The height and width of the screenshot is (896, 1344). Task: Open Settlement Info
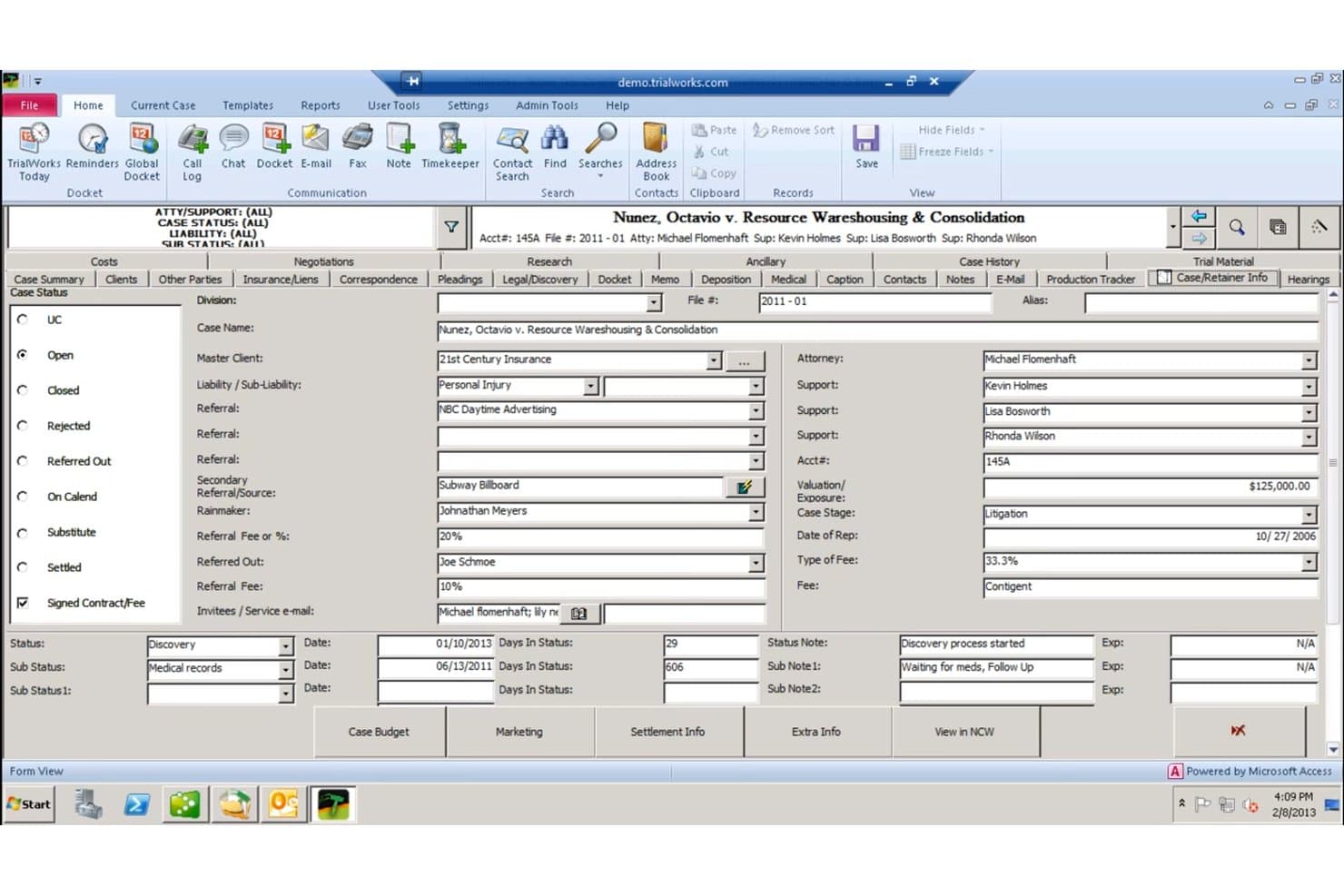(667, 732)
